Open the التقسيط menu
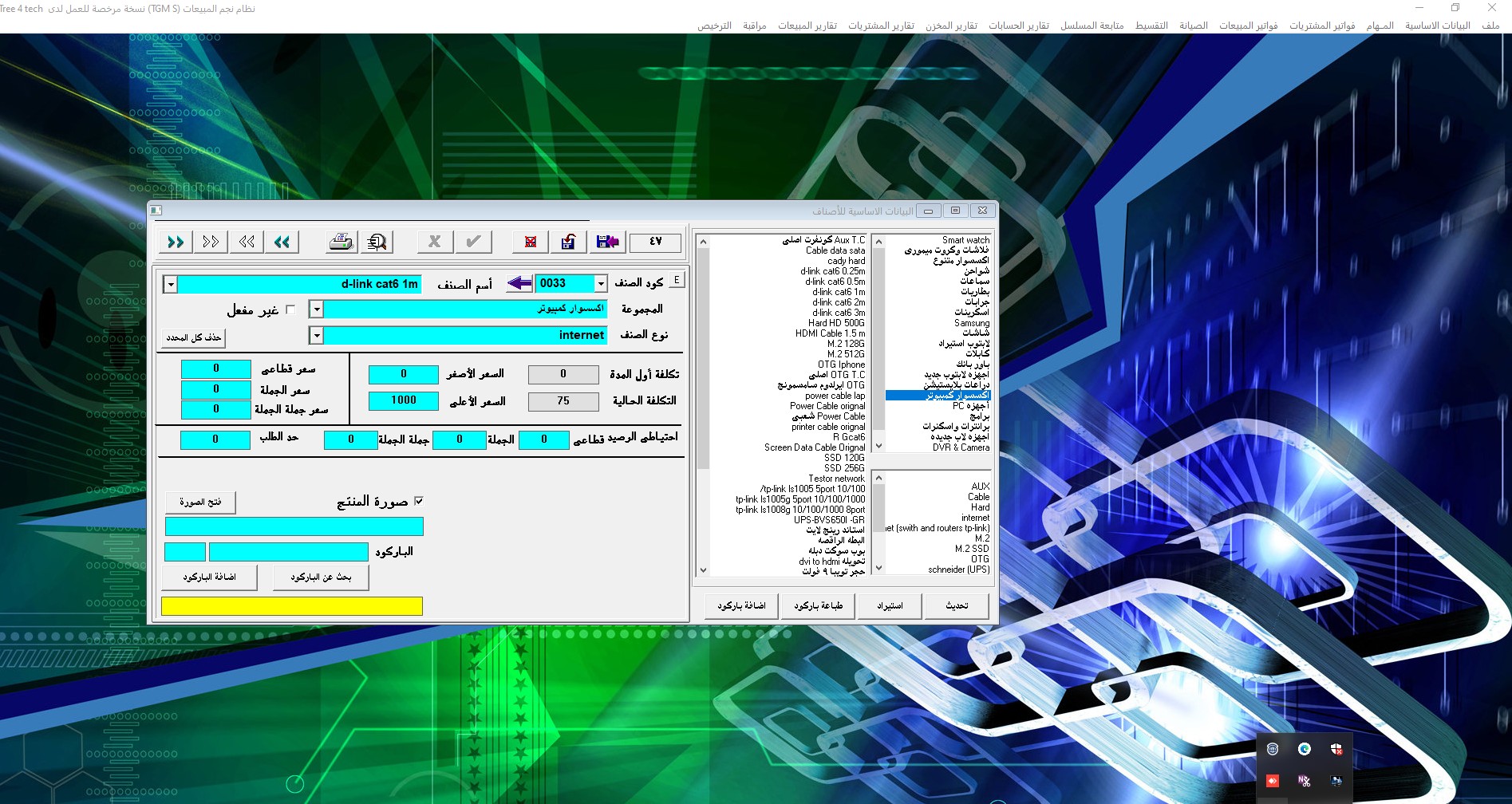Screen dimensions: 1512x804 click(x=1151, y=26)
